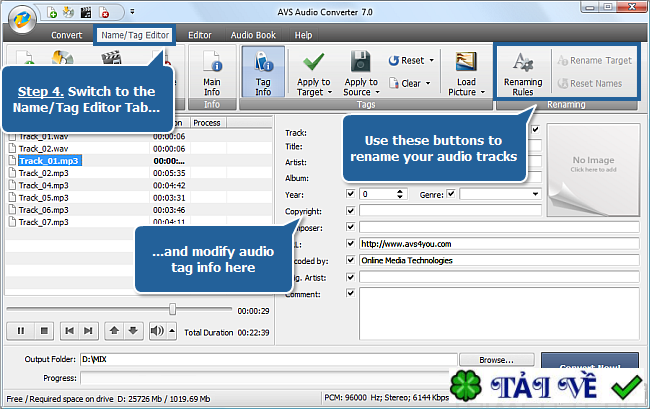Switch to the Convert tab

click(67, 35)
